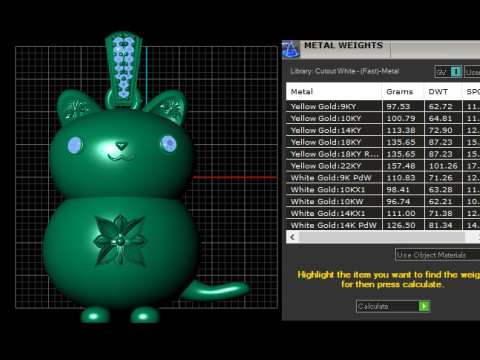Select the White Gold:14KX1 row

pos(383,213)
